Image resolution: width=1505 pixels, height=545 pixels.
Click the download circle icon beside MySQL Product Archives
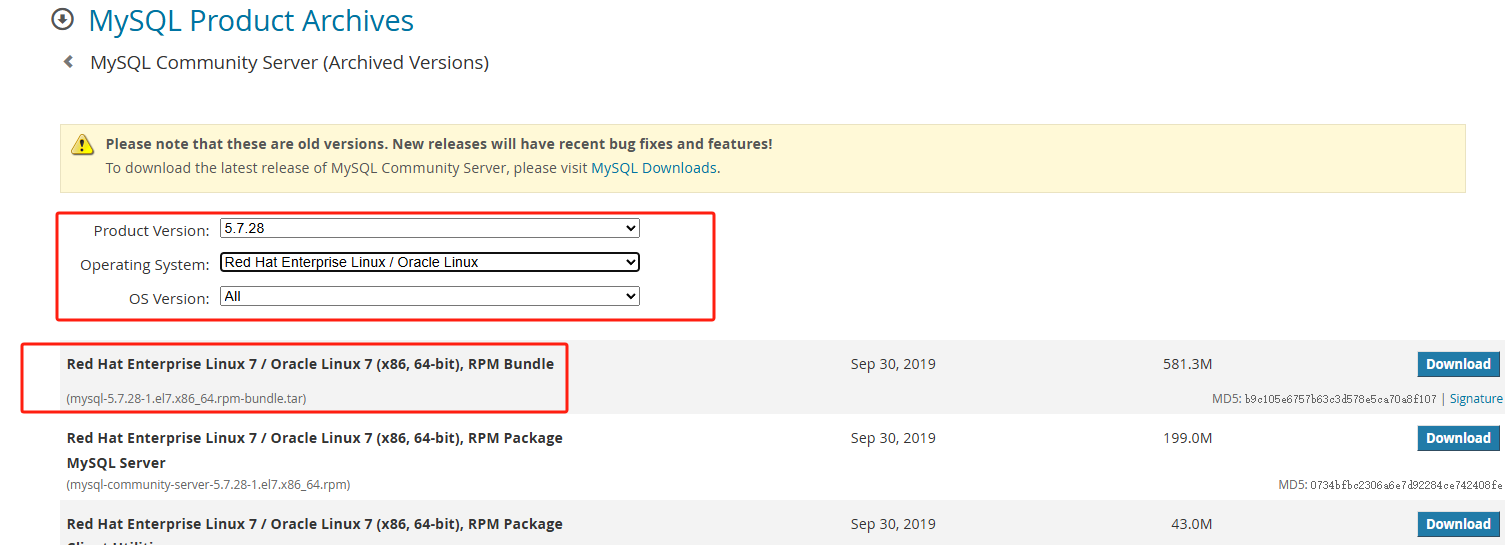tap(62, 19)
